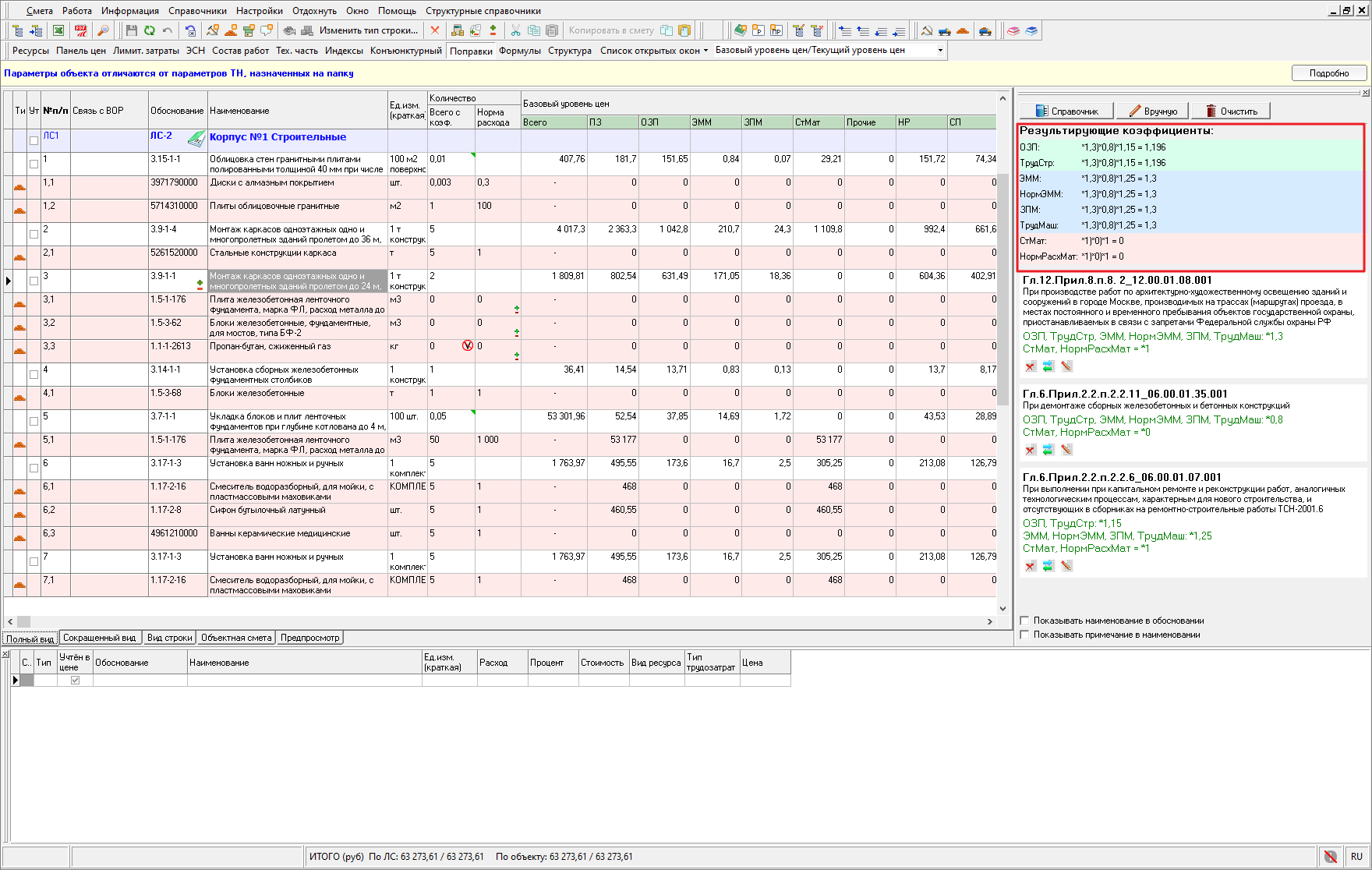Open the price level dropdown 'Базовый уровень цен/Текущий'
Image resolution: width=1372 pixels, height=870 pixels.
coord(940,50)
